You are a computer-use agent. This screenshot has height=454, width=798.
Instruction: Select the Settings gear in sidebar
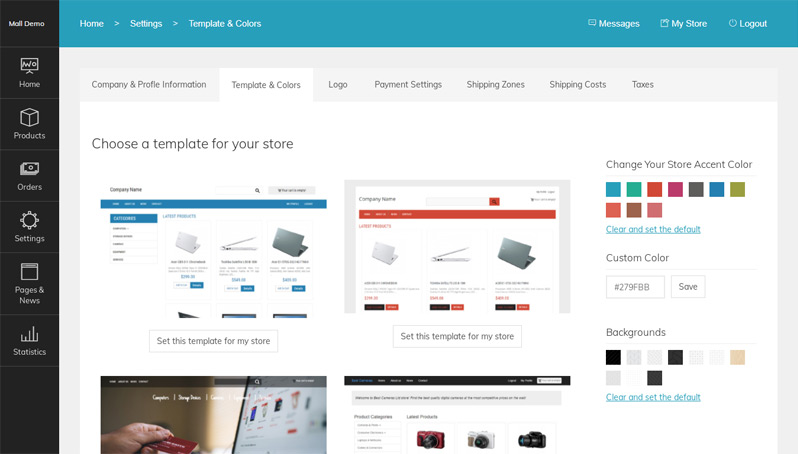click(29, 227)
